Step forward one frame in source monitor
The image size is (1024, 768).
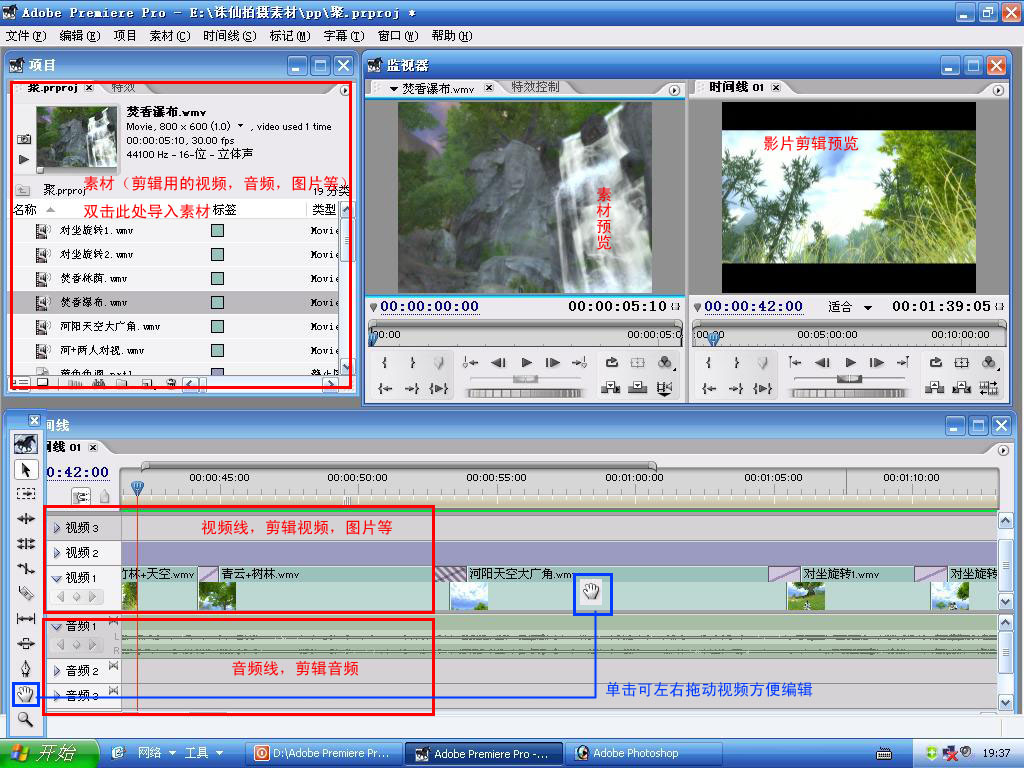pos(552,362)
